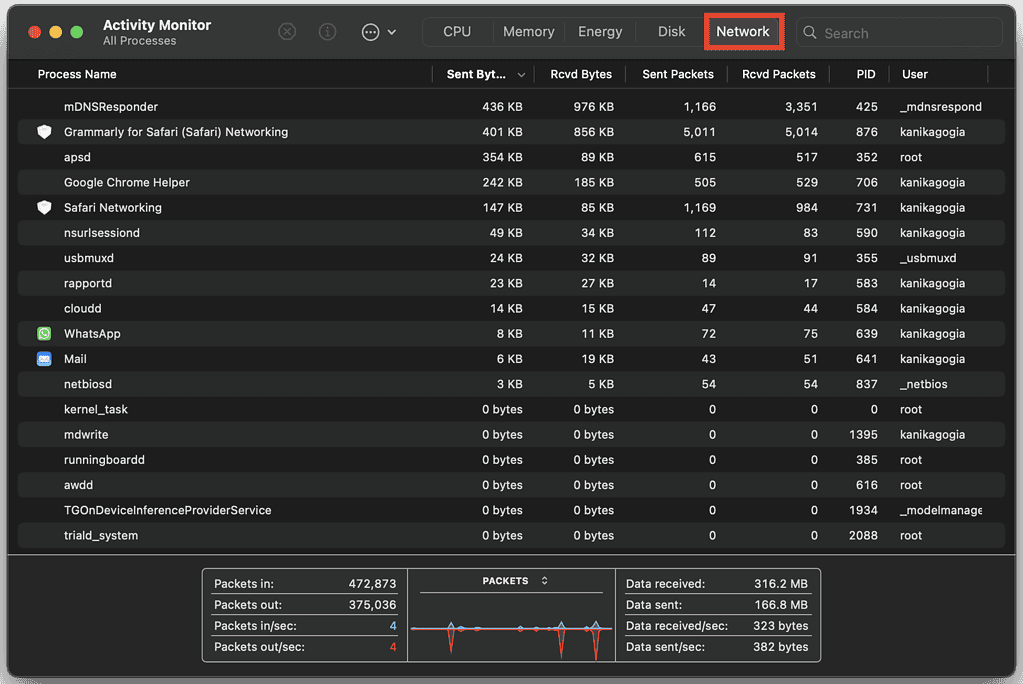Sort by Process Name column
Screen dimensions: 1023x684
[x=77, y=74]
